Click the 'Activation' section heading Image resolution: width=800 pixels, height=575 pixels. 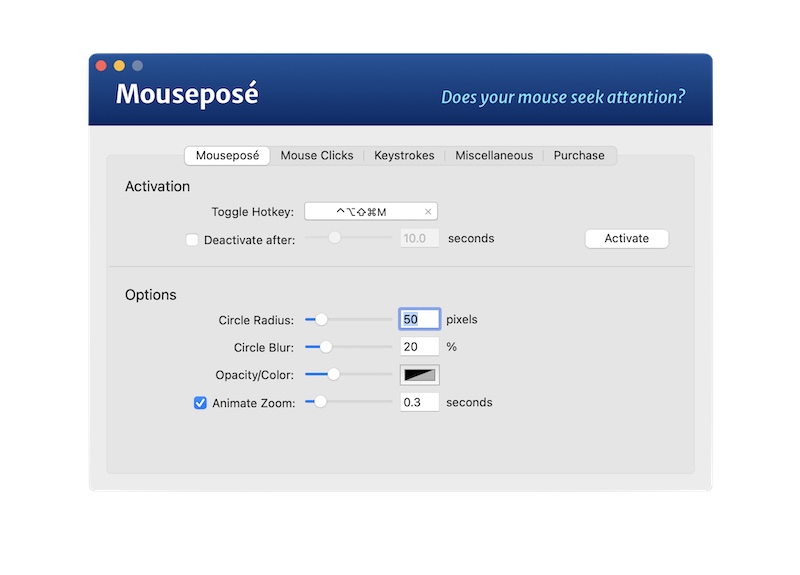[x=157, y=187]
